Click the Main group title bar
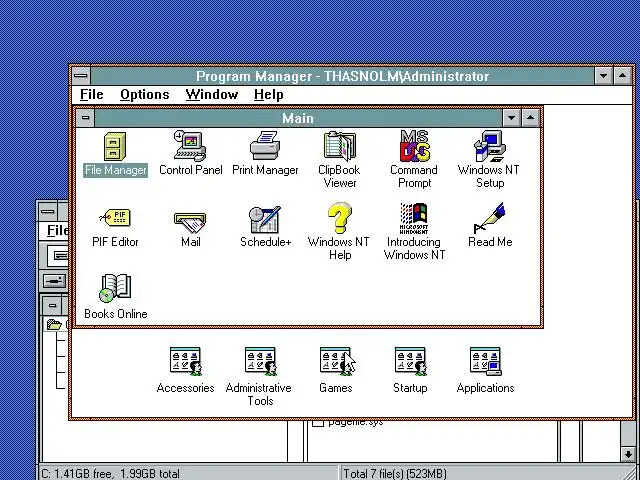Viewport: 640px width, 480px height. click(x=298, y=118)
